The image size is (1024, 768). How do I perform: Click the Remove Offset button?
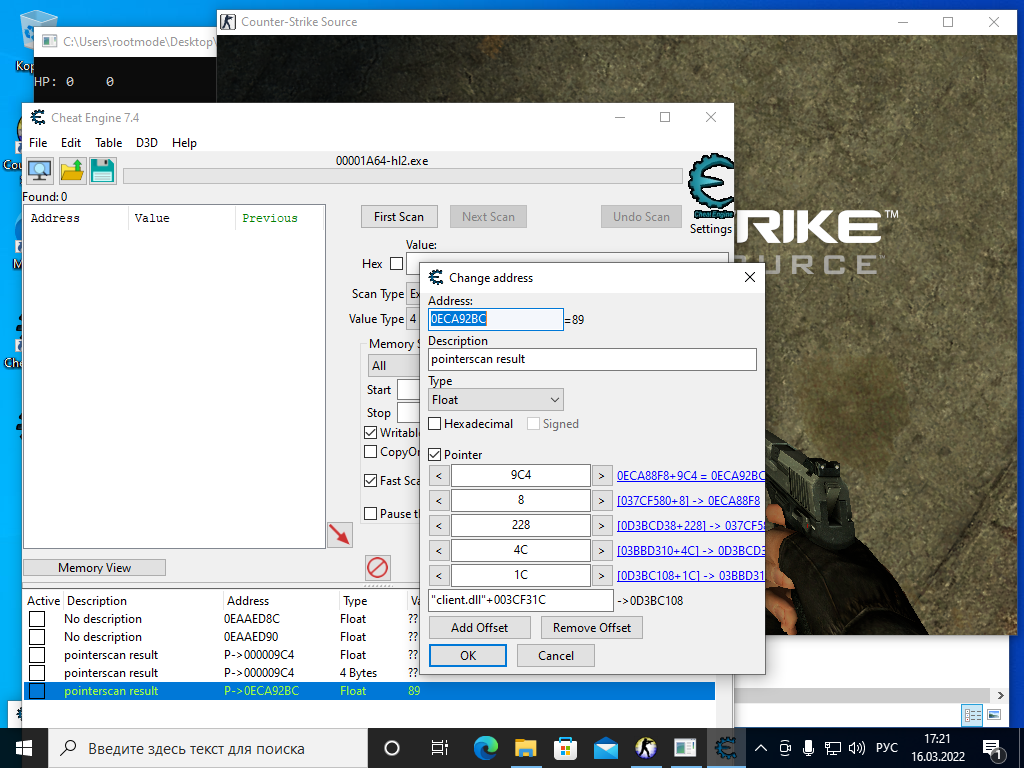(592, 628)
